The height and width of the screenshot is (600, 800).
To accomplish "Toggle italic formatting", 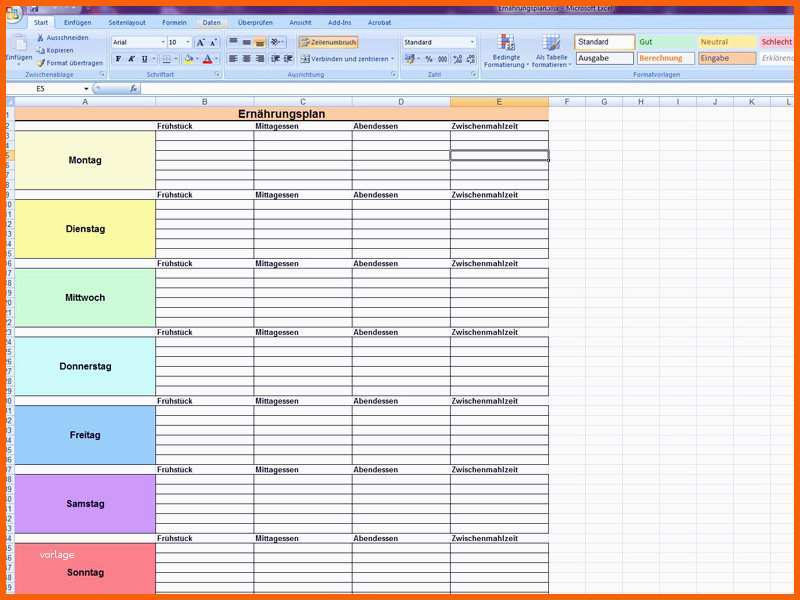I will pos(131,59).
